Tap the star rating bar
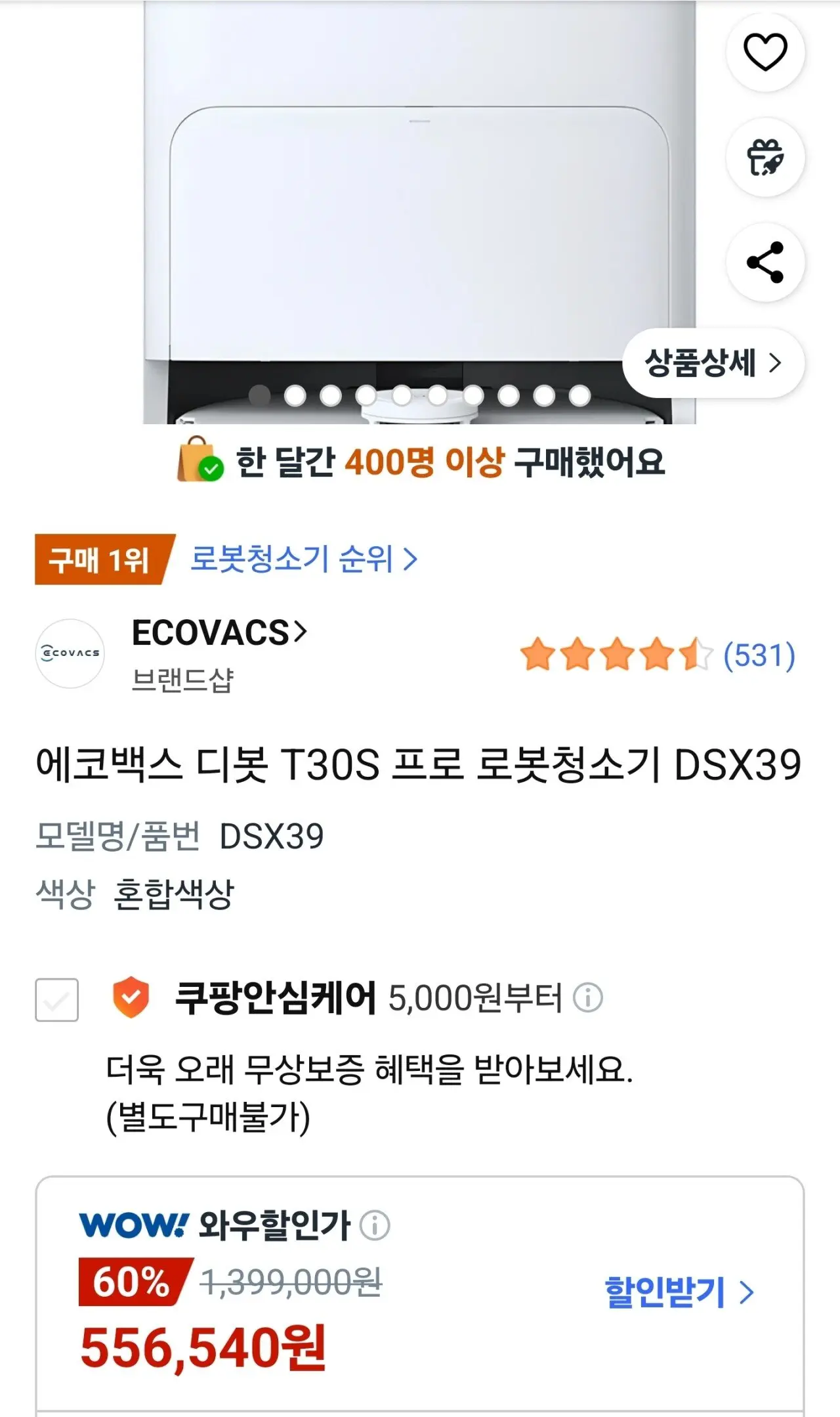Screen dimensions: 840x1417 pyautogui.click(x=616, y=654)
